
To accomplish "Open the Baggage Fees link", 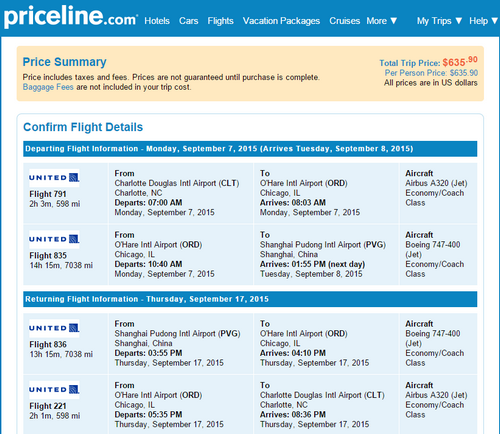I will tap(48, 87).
